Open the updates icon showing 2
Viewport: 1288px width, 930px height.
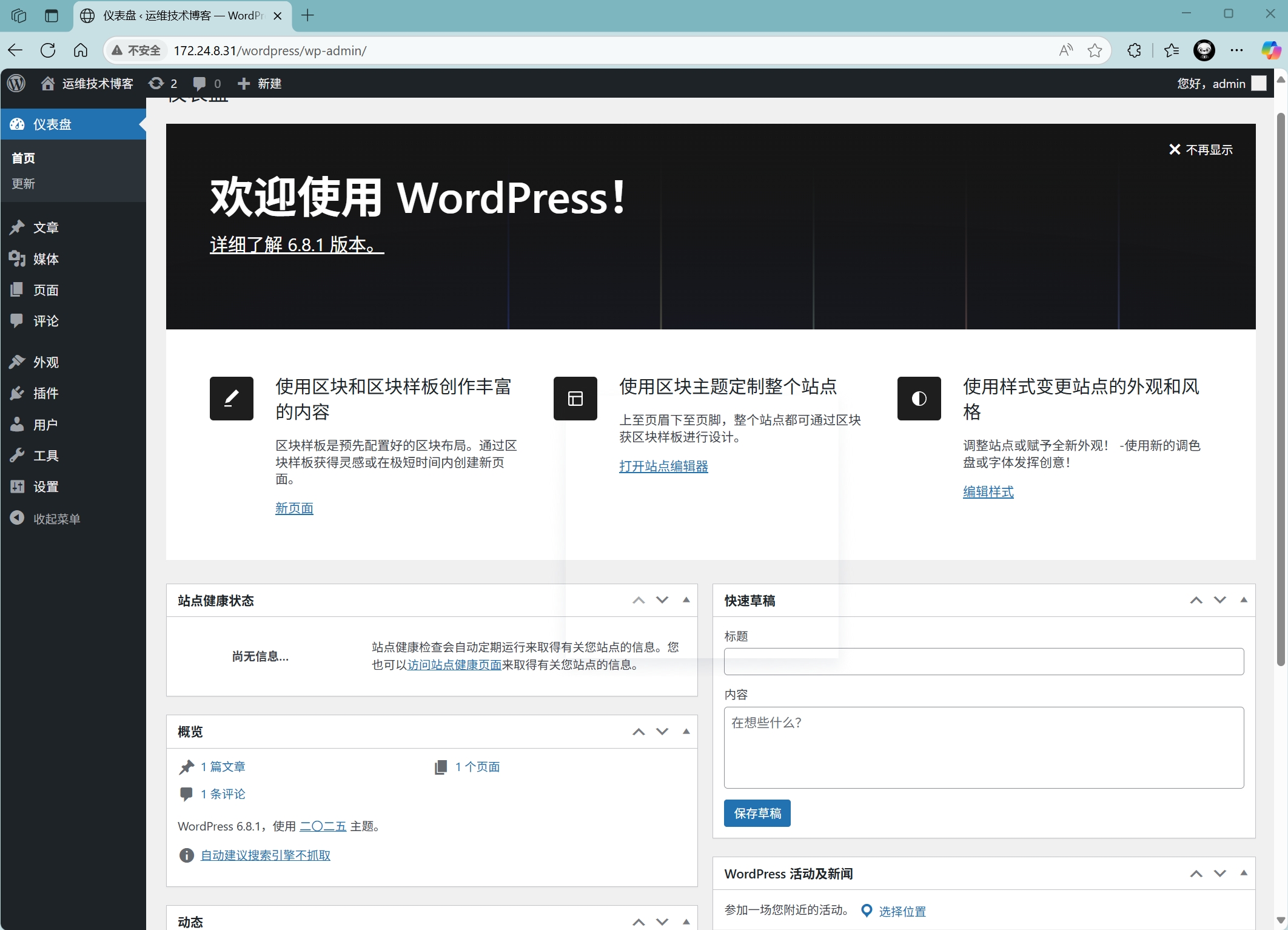click(x=163, y=83)
